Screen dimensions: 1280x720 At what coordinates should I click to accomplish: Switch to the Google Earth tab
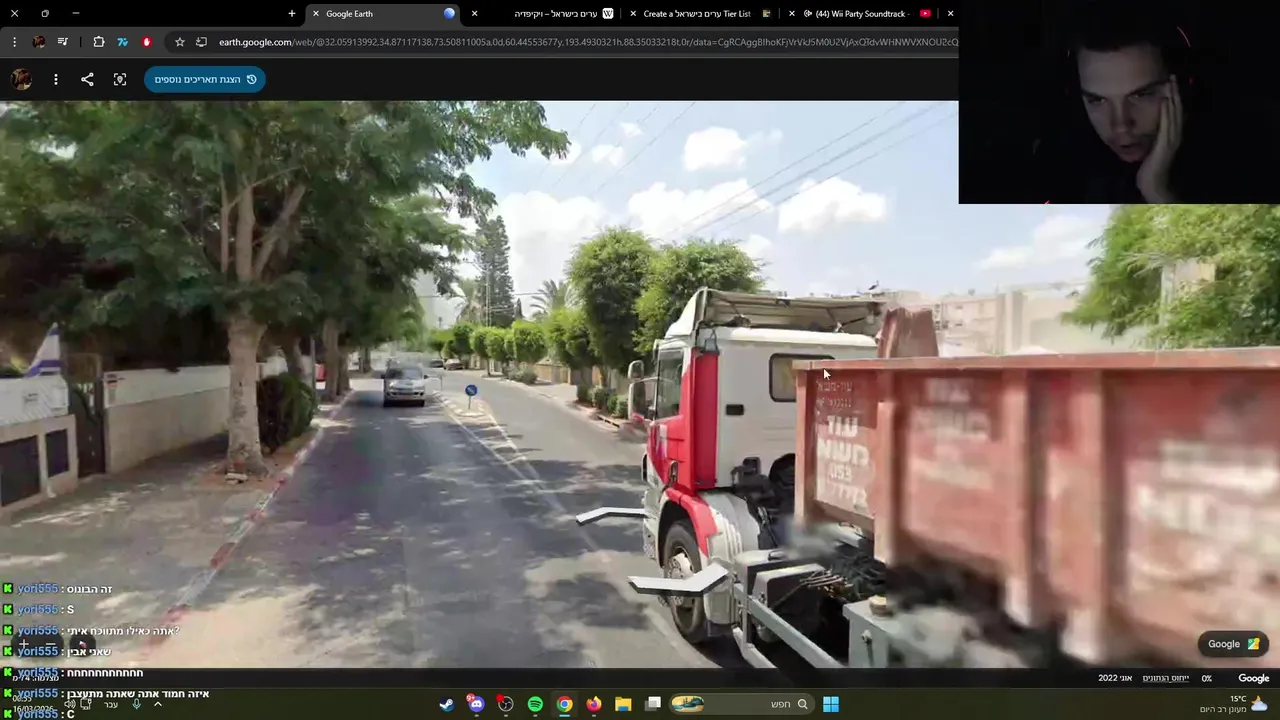(383, 13)
